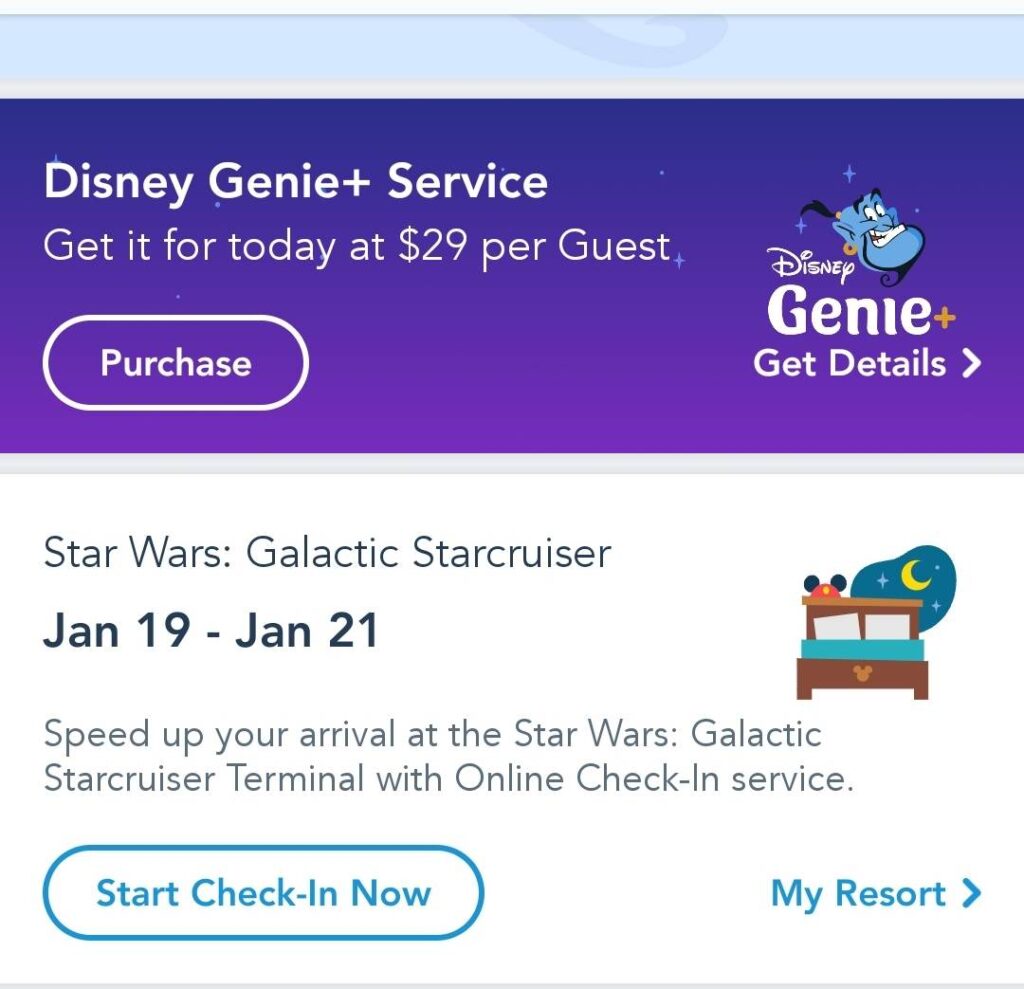Screen dimensions: 1024x989
Task: Click the orange plus sign in Genie+ logo
Action: 944,318
